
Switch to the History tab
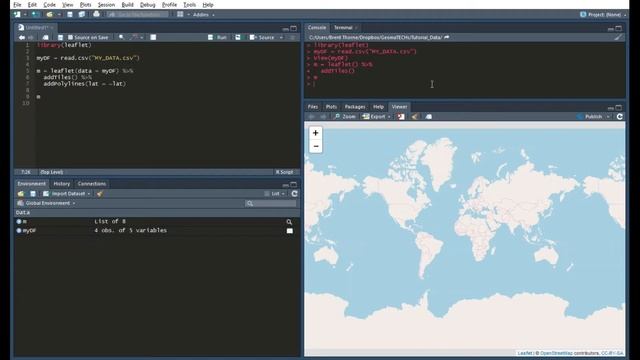click(x=62, y=184)
